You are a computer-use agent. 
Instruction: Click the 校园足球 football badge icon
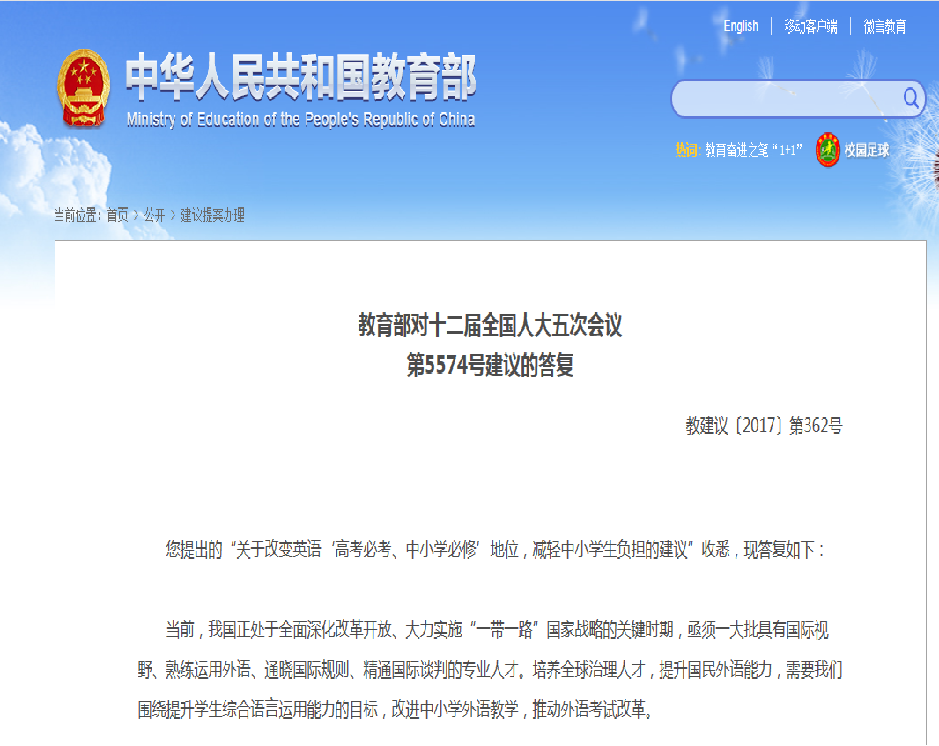(x=827, y=150)
